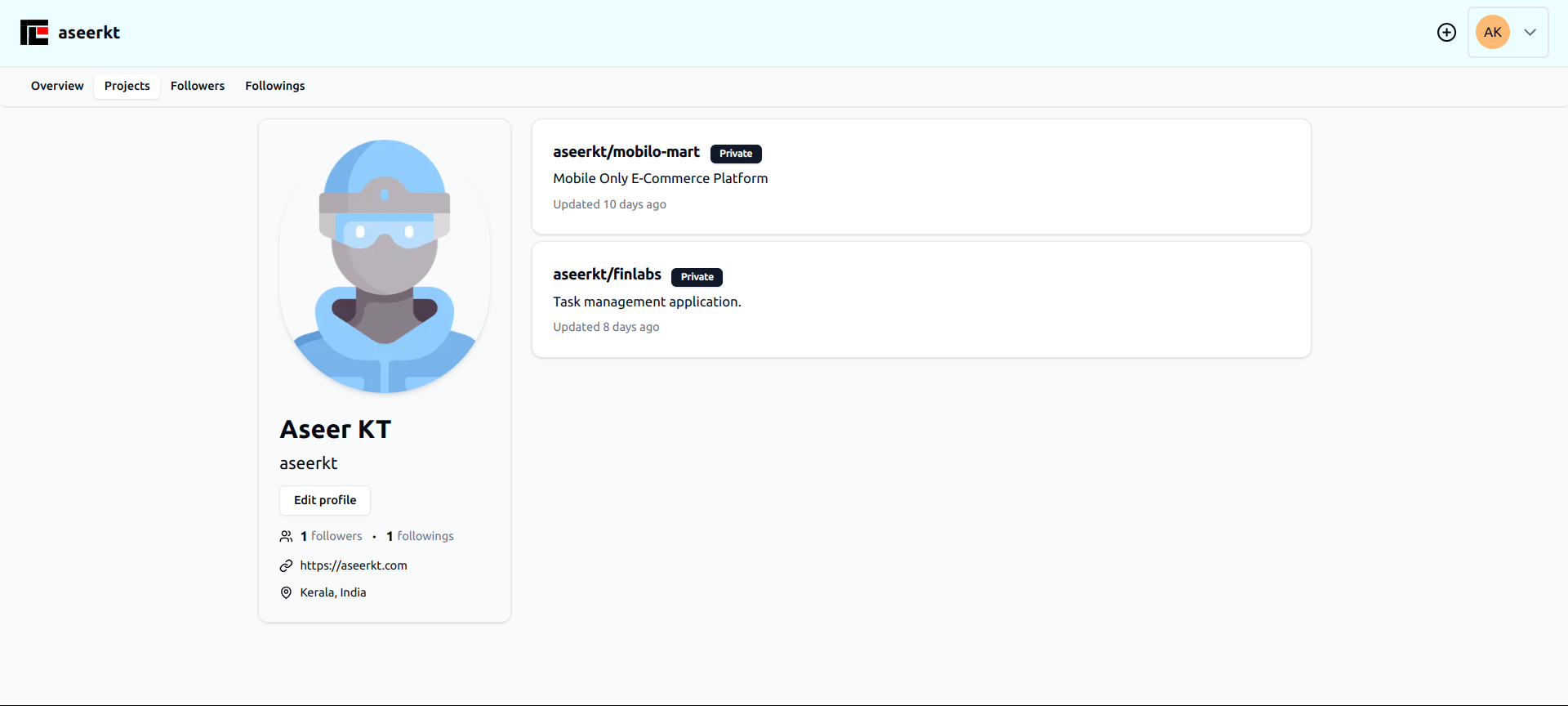Open the aseerkt/mobilo-mart project
The image size is (1568, 706).
(626, 152)
